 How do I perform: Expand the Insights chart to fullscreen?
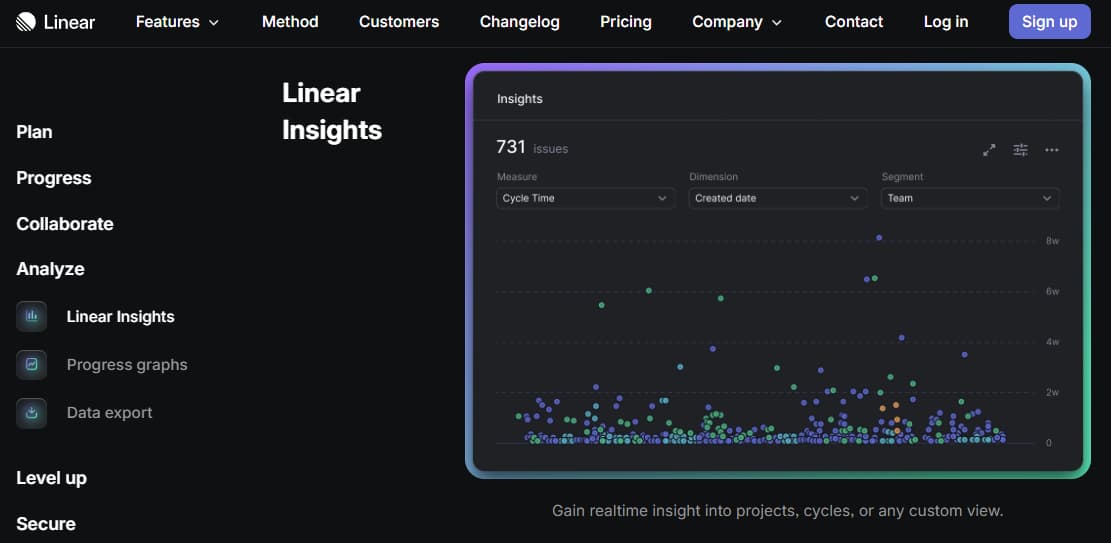tap(989, 150)
